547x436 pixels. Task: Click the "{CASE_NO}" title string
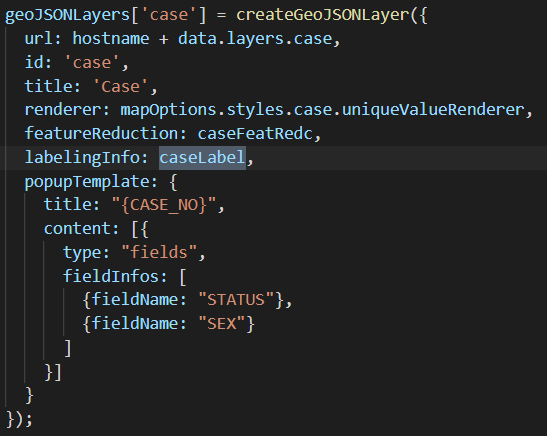164,205
